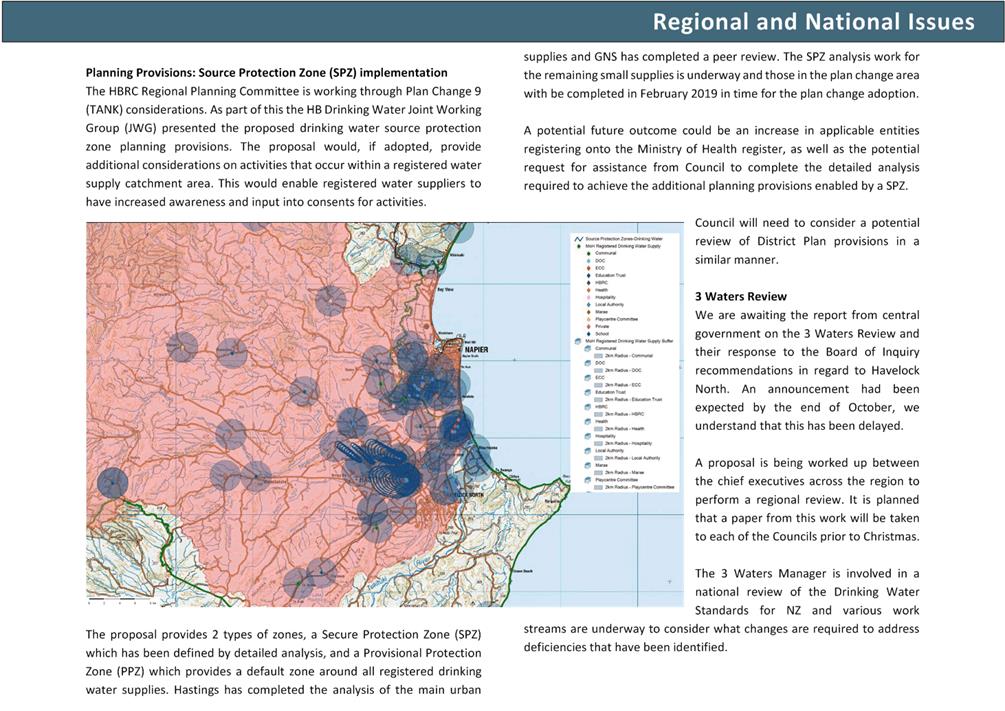Screen dimensions: 1005x711
Task: Click the DOC buffer layer icon in legend
Action: click(588, 364)
